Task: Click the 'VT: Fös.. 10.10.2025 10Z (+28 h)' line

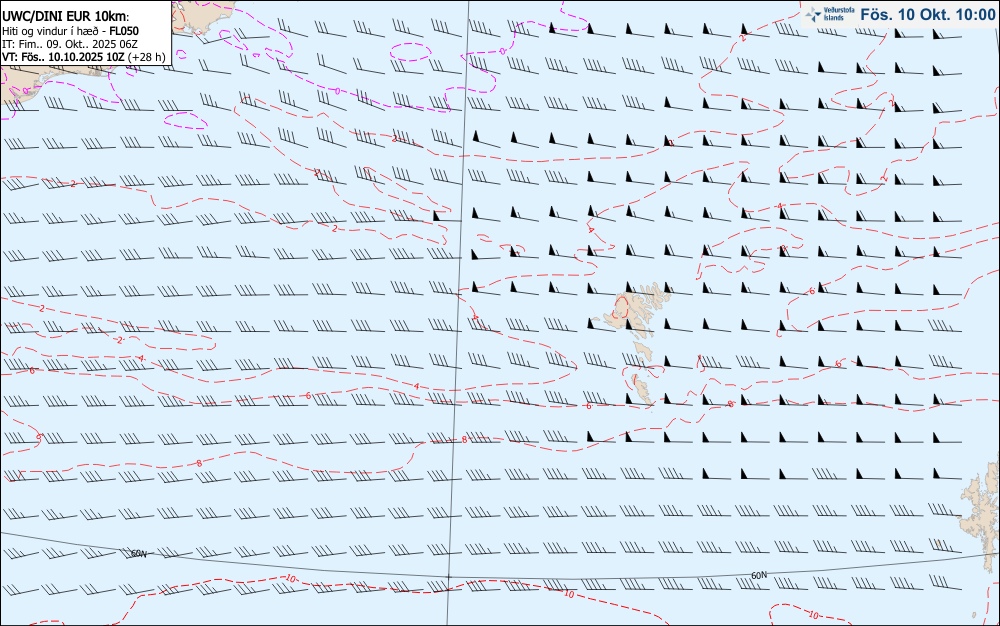Action: click(x=84, y=57)
